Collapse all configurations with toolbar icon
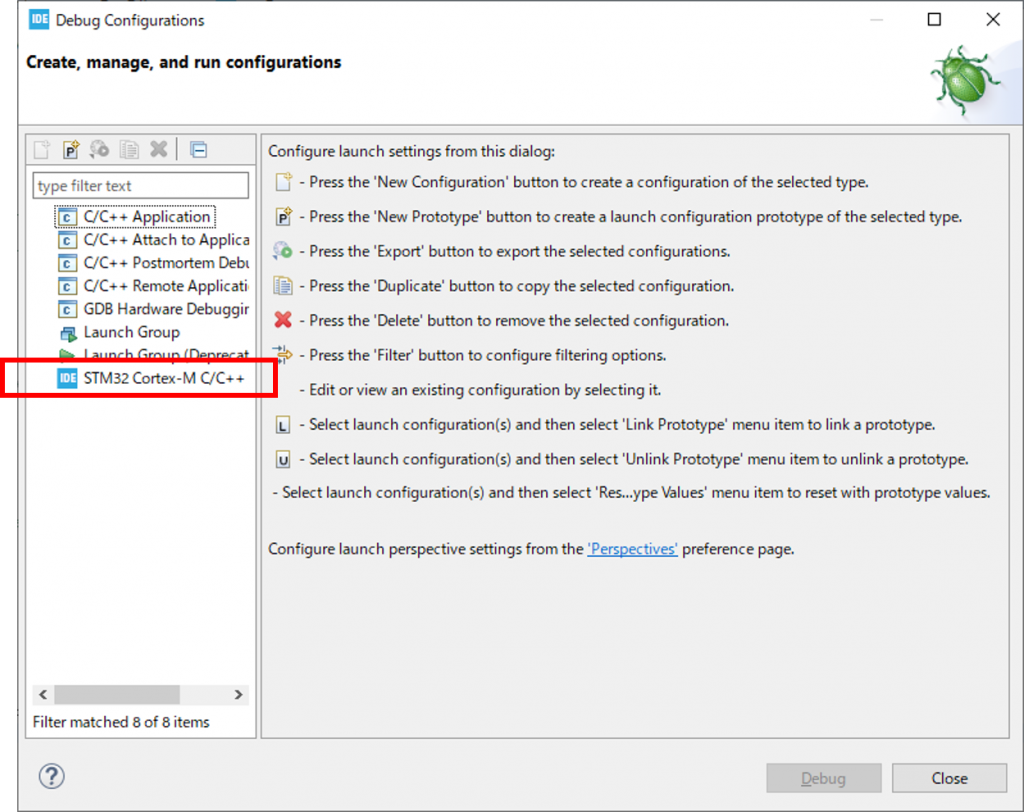This screenshot has height=812, width=1024. click(199, 150)
